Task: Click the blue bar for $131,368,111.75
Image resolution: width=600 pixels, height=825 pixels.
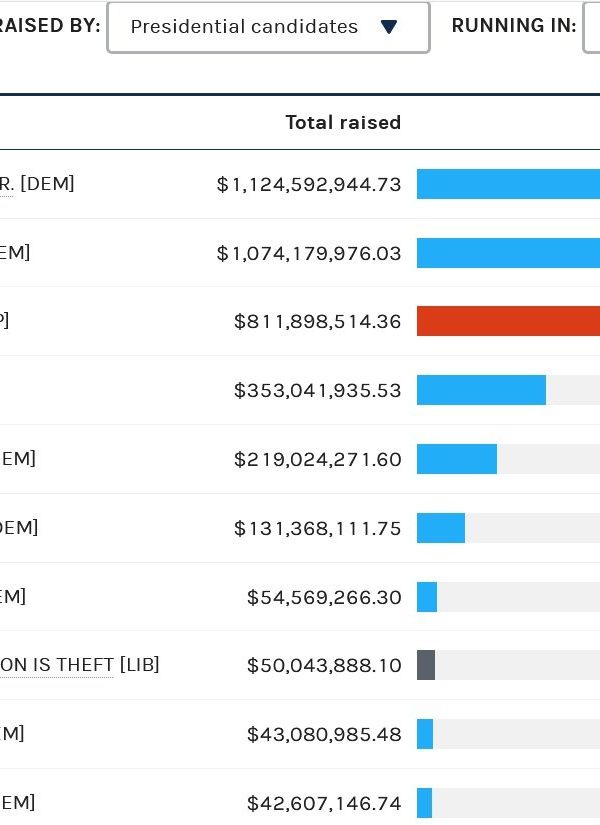Action: (441, 528)
